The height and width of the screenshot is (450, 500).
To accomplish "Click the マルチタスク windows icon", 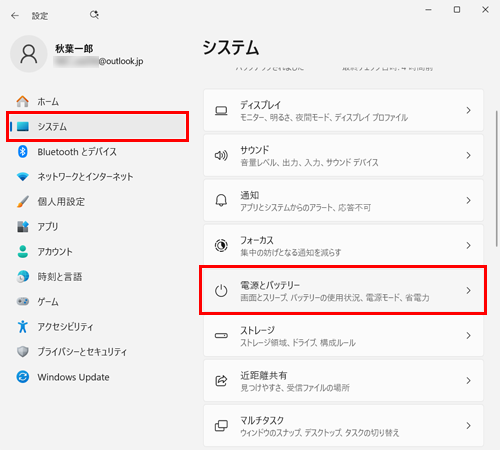I will pyautogui.click(x=221, y=425).
